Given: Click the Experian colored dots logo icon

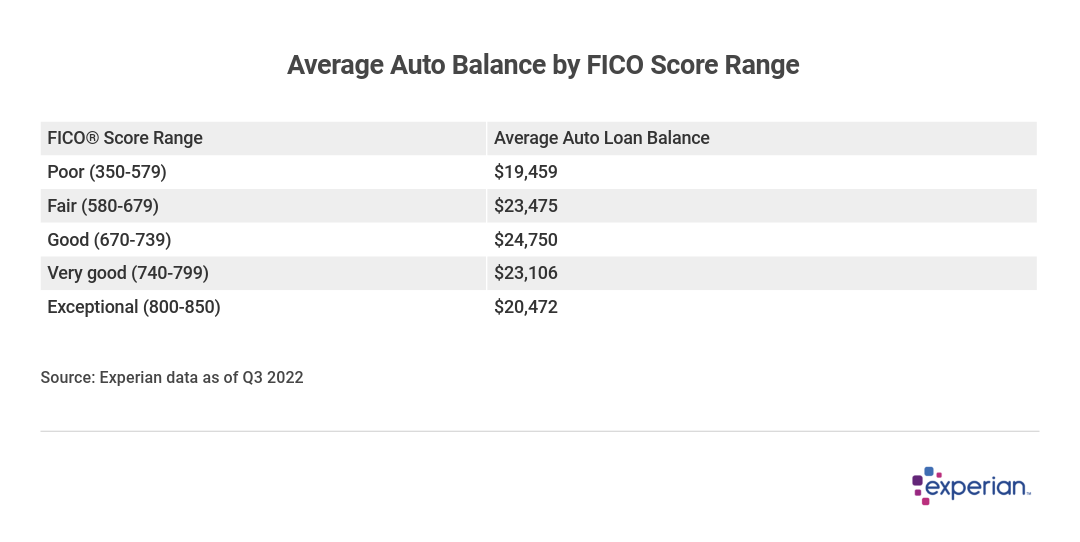Looking at the screenshot, I should pyautogui.click(x=923, y=484).
